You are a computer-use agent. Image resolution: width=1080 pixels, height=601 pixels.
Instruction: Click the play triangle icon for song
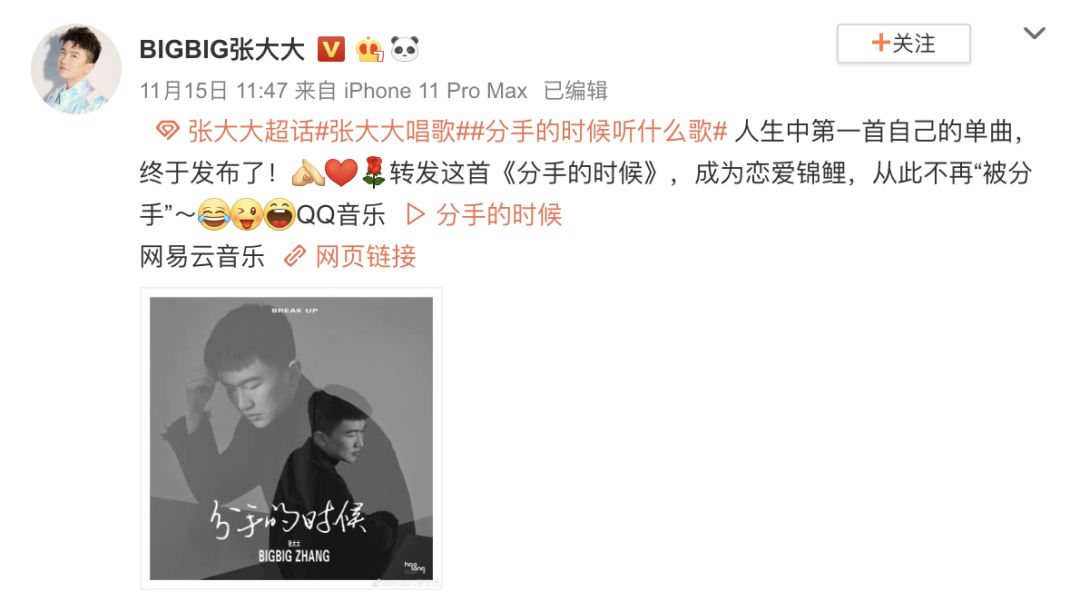[x=415, y=215]
